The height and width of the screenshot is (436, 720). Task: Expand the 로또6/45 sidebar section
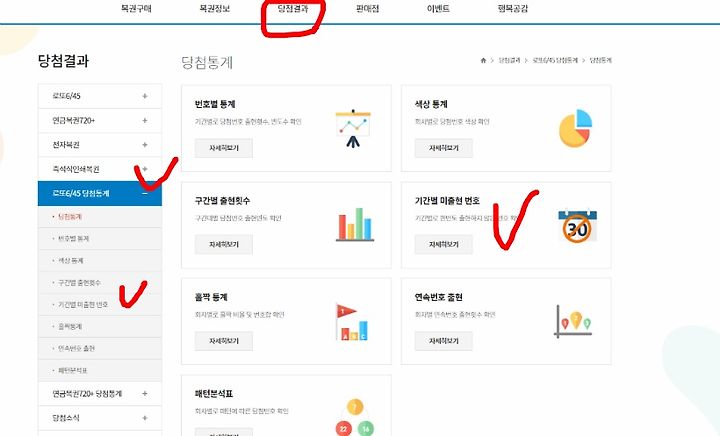click(145, 96)
